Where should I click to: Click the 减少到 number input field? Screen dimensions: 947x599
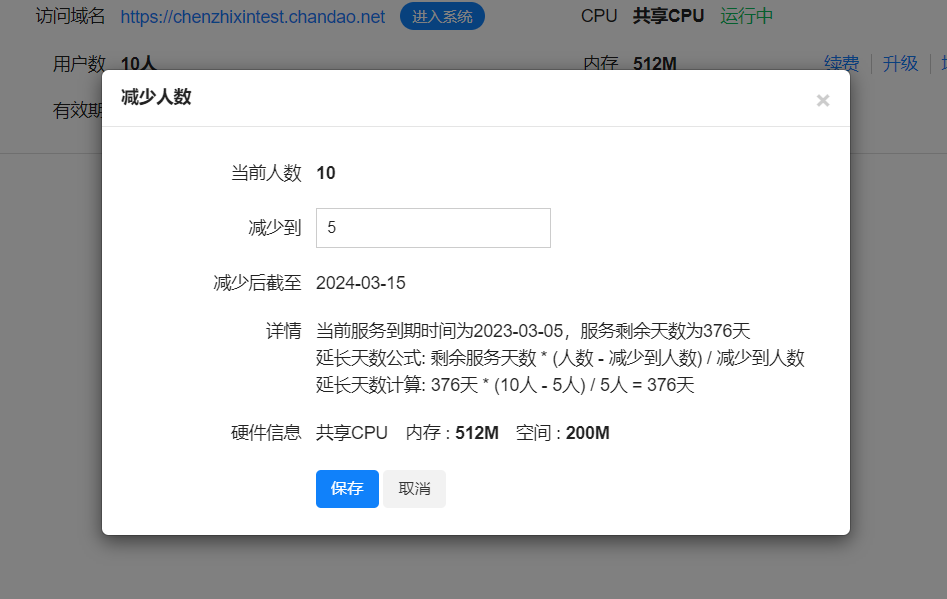pyautogui.click(x=433, y=228)
